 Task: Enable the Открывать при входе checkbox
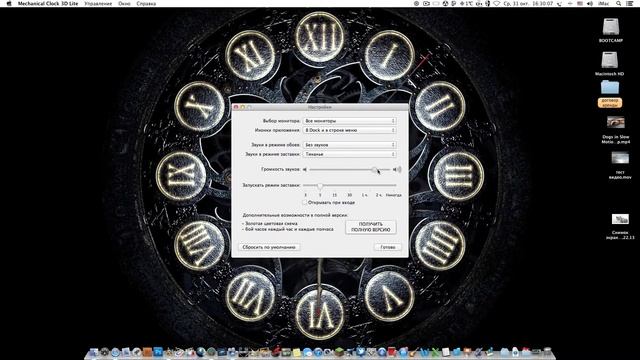[x=304, y=202]
